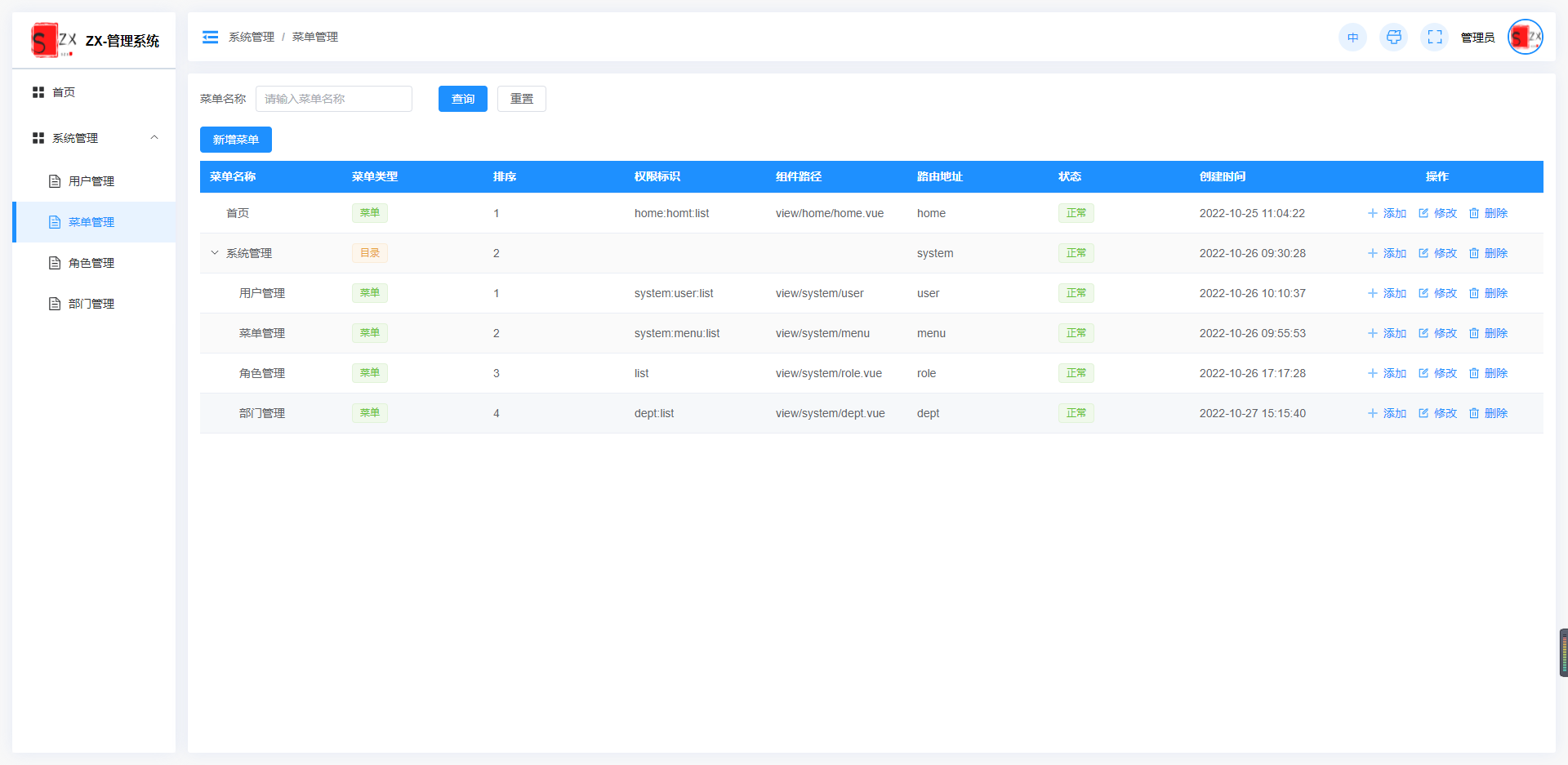Click the ZX logo in the sidebar
The image size is (1568, 765).
click(x=54, y=40)
